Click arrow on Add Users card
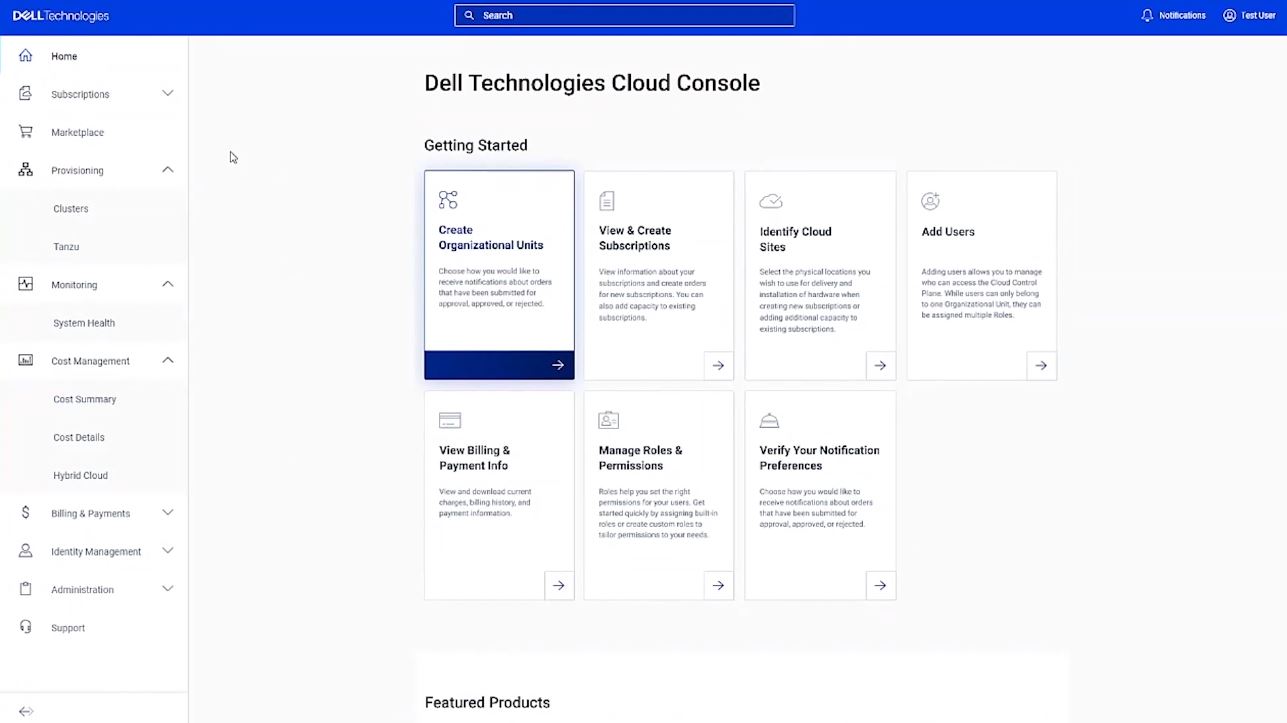The height and width of the screenshot is (723, 1287). [1041, 365]
